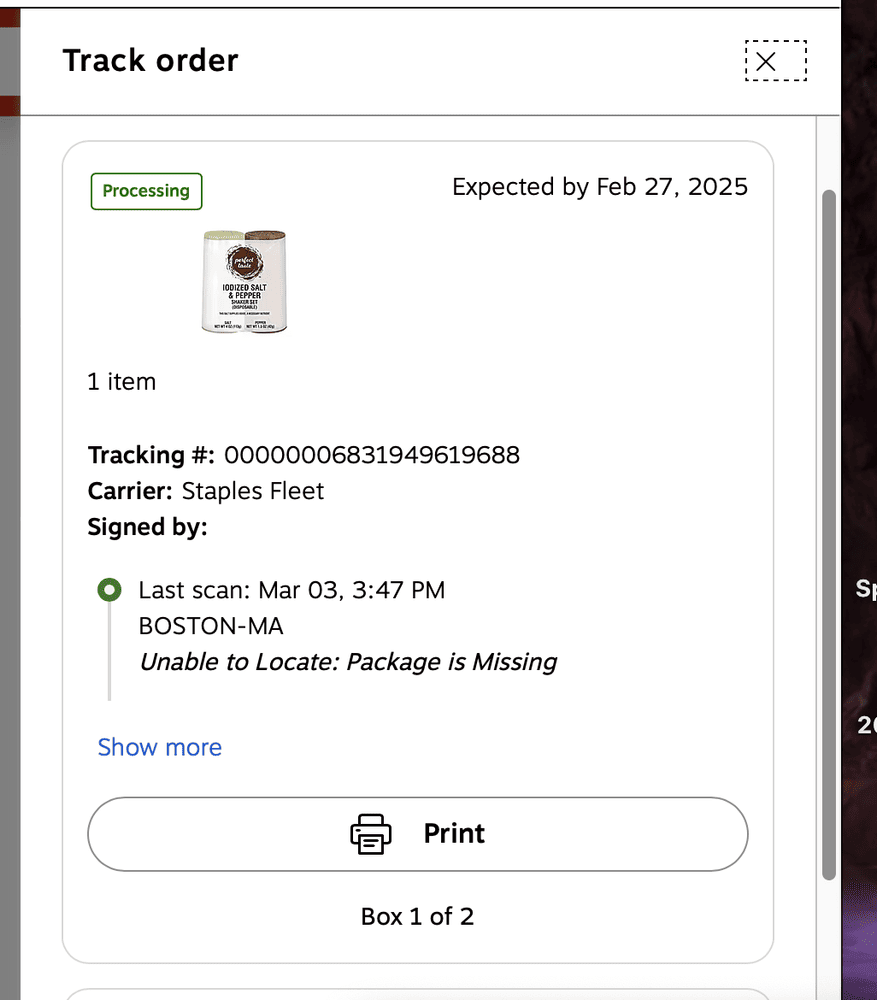Click the BOSTON-MA scan location
Viewport: 877px width, 1000px height.
(x=211, y=626)
